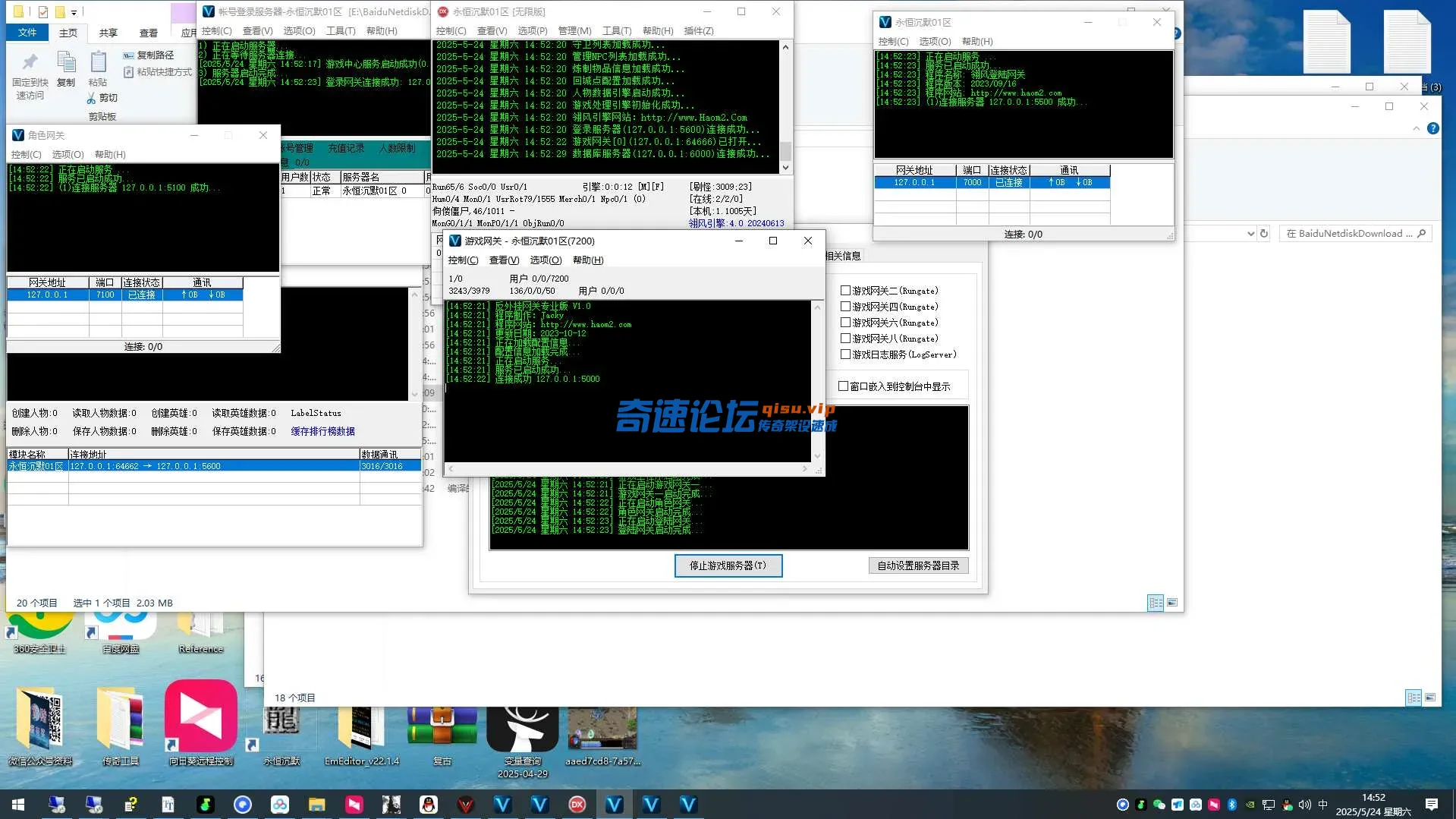Switch to 共享 tab in Explorer ribbon

[108, 33]
